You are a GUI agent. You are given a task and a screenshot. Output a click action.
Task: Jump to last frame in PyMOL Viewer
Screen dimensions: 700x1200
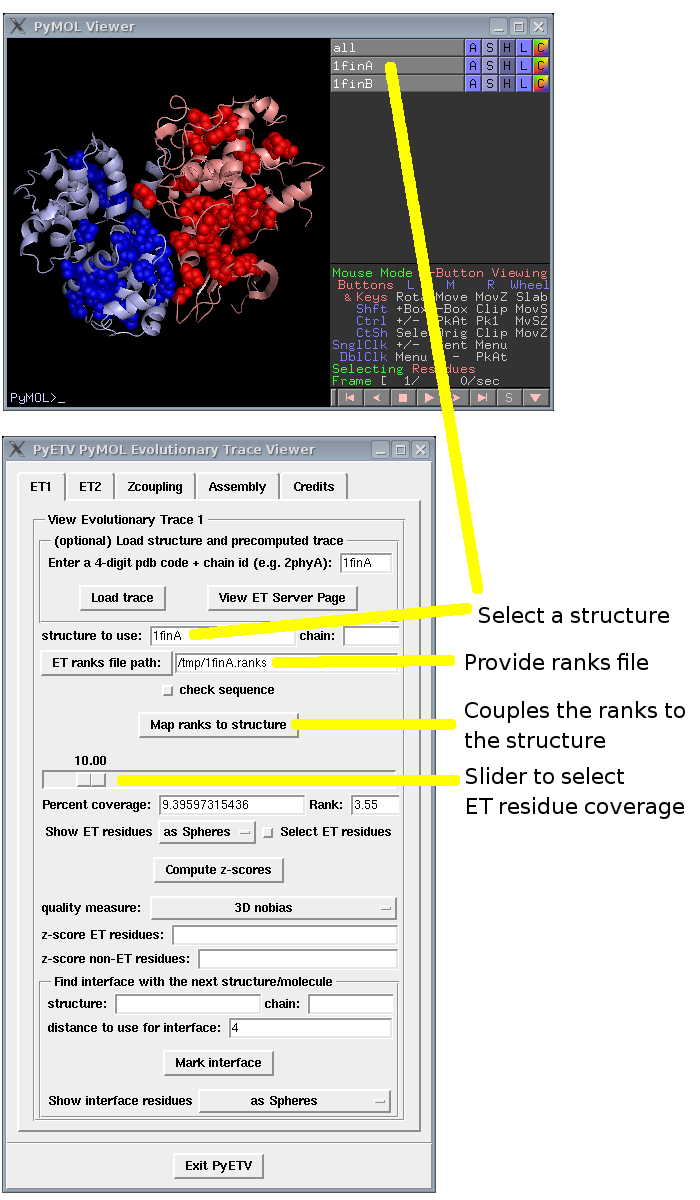(483, 398)
